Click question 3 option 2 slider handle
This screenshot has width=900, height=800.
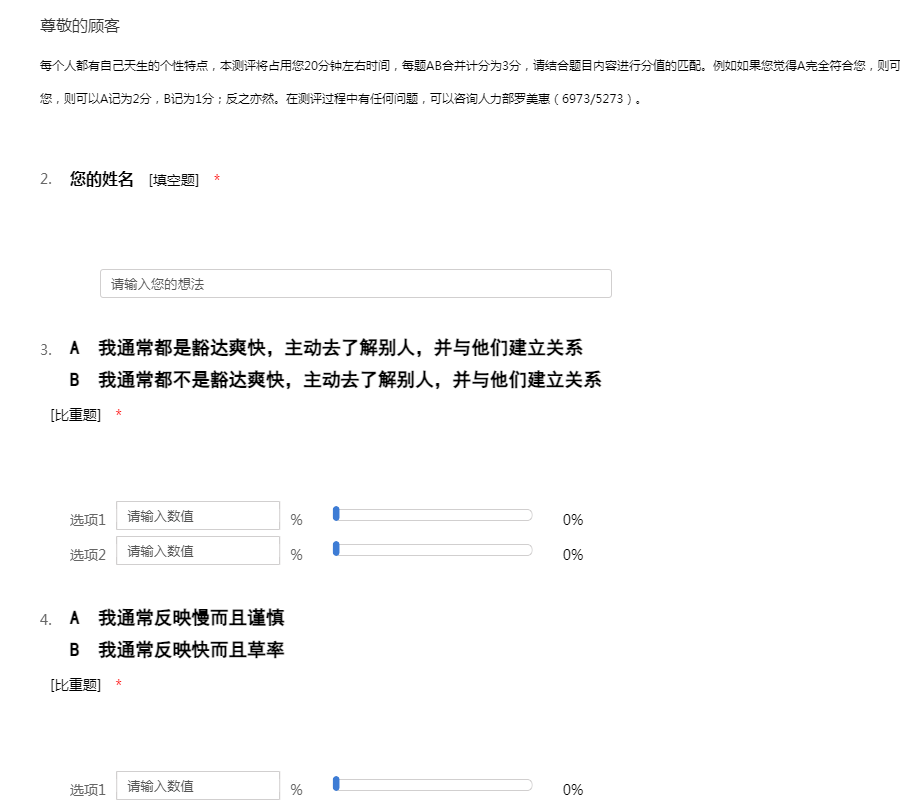click(x=336, y=549)
